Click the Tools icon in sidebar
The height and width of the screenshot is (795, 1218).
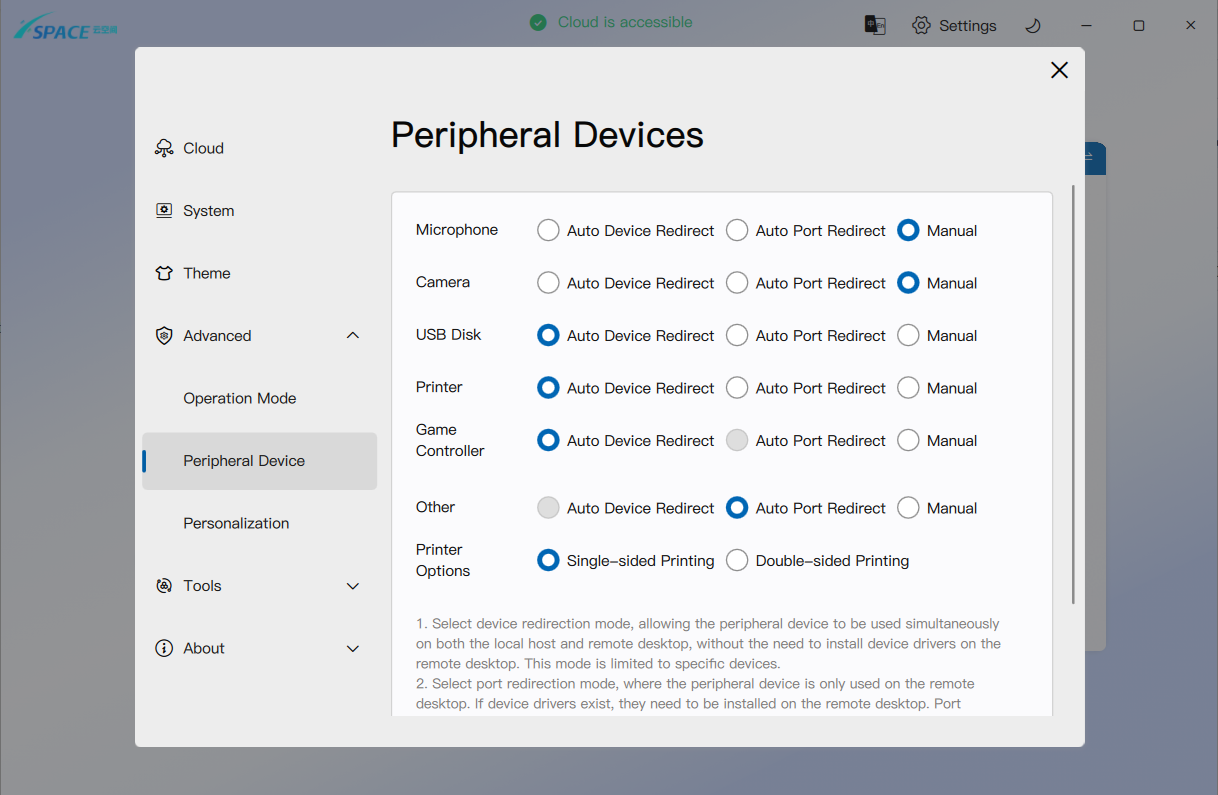click(x=164, y=586)
